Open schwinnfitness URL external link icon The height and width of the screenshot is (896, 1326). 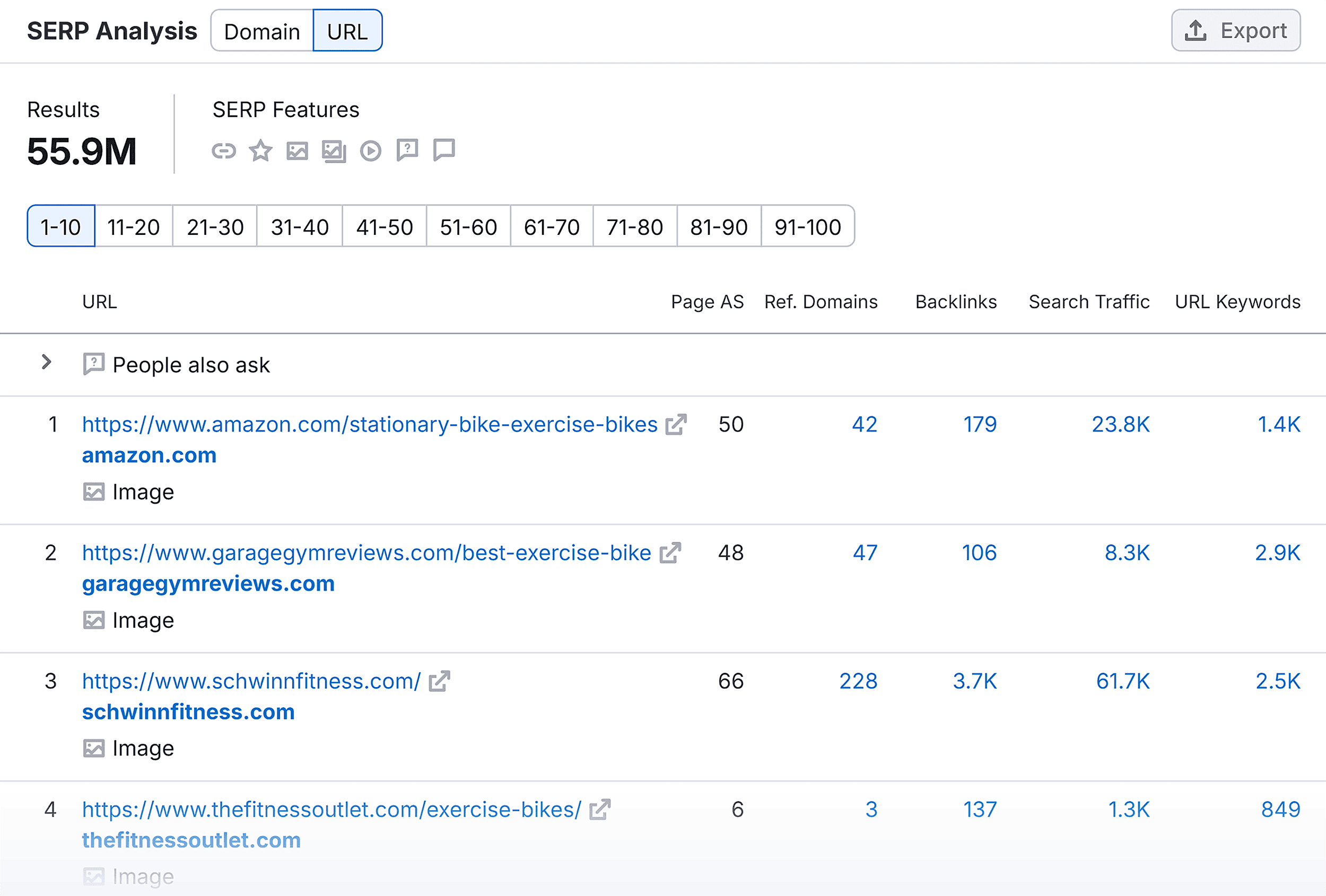(439, 681)
